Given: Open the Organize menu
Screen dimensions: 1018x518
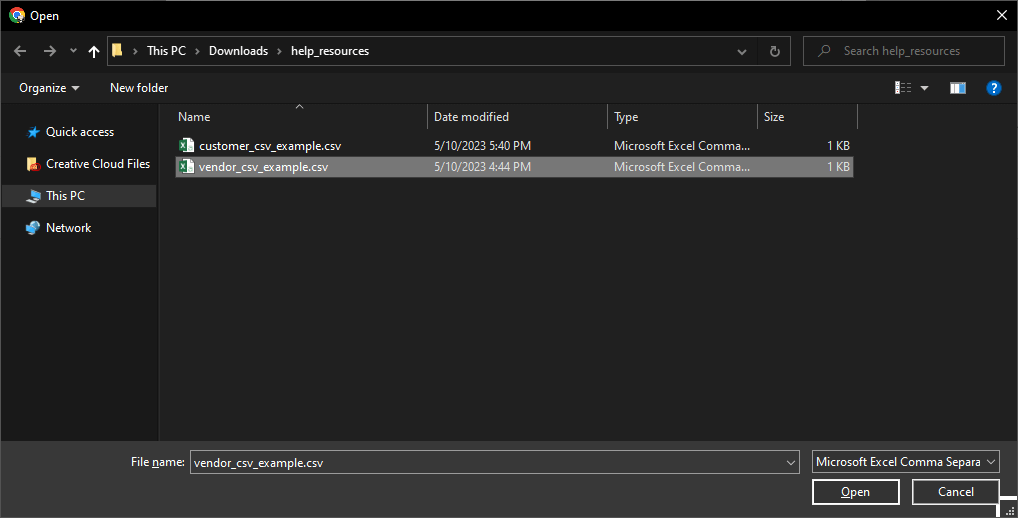Looking at the screenshot, I should [x=49, y=88].
